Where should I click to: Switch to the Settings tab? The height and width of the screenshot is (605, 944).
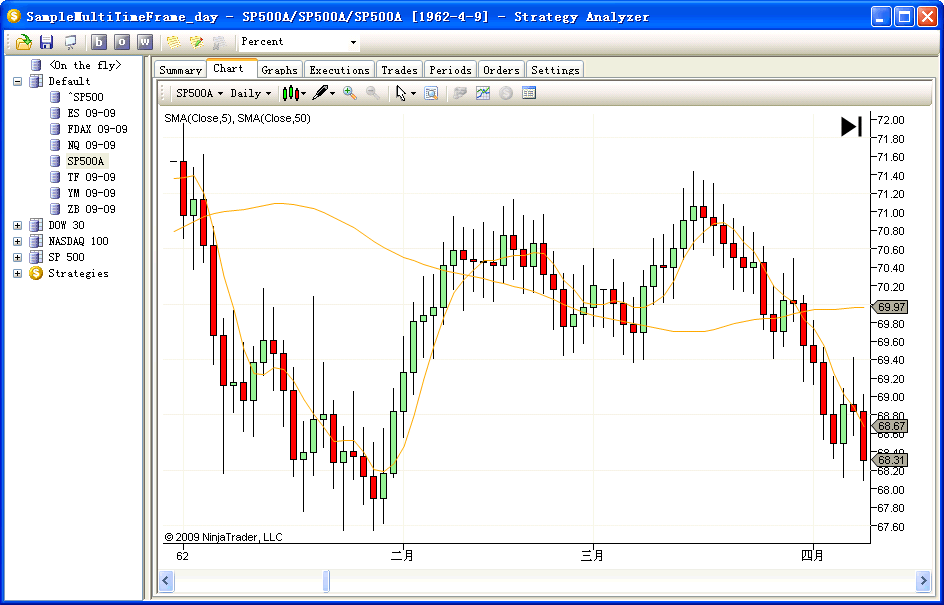pyautogui.click(x=555, y=70)
